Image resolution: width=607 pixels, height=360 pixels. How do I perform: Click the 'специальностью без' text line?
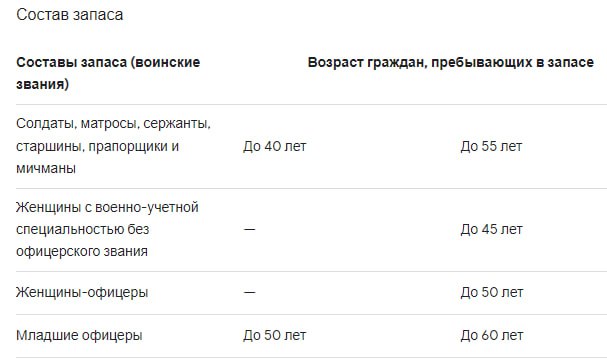83,230
